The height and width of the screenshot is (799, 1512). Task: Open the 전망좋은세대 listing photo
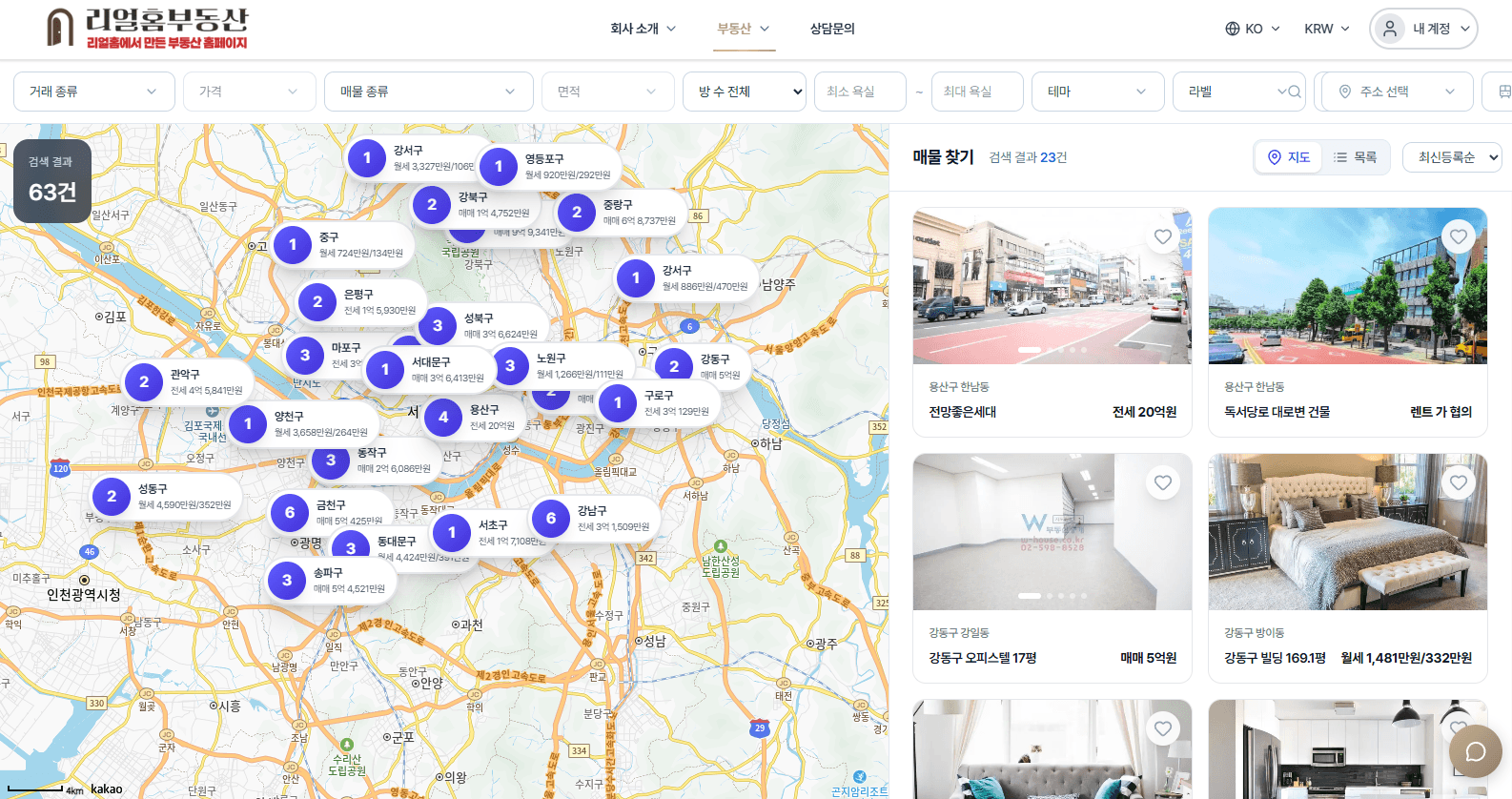[1052, 286]
